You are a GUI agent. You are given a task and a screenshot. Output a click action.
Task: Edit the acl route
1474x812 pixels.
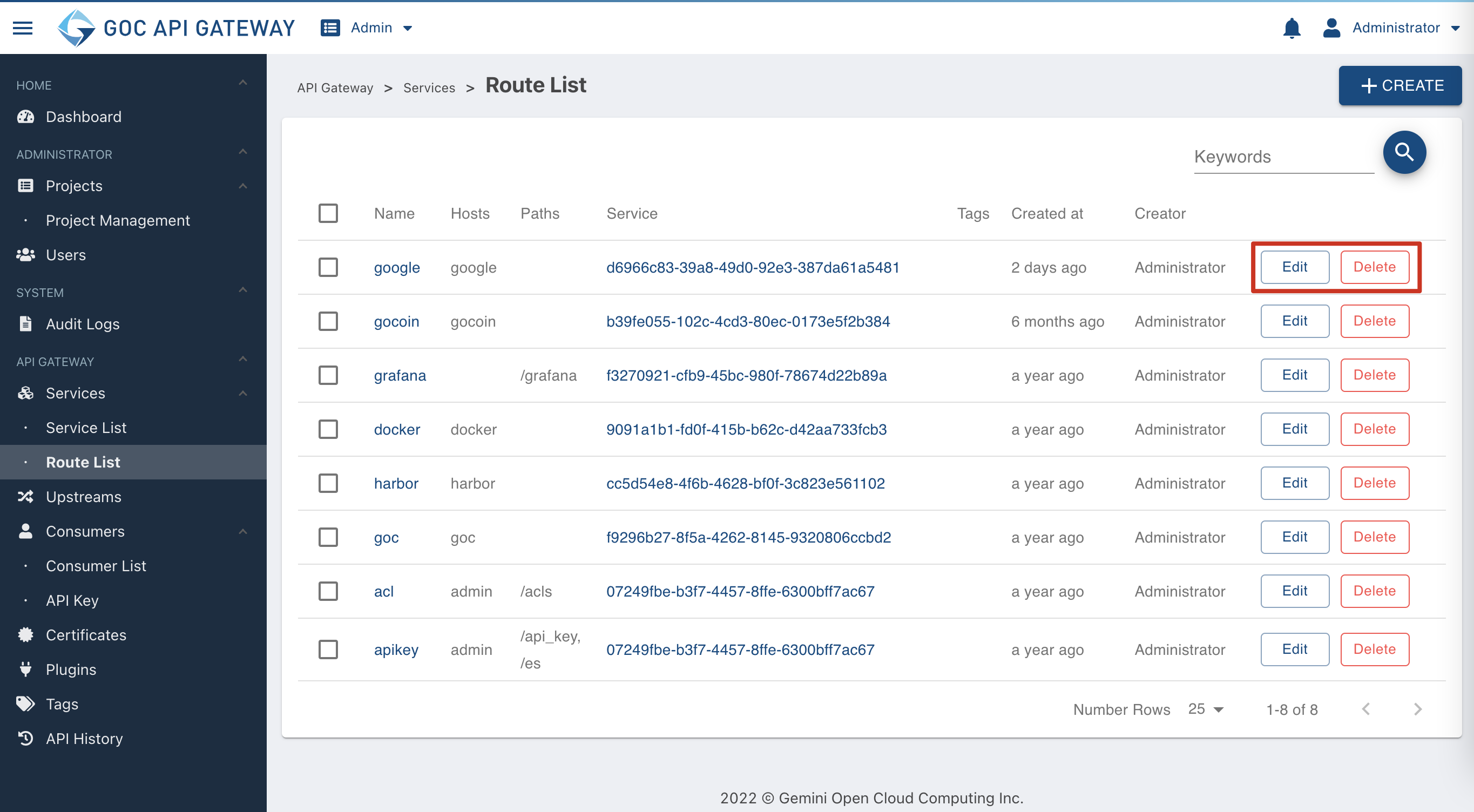point(1294,591)
